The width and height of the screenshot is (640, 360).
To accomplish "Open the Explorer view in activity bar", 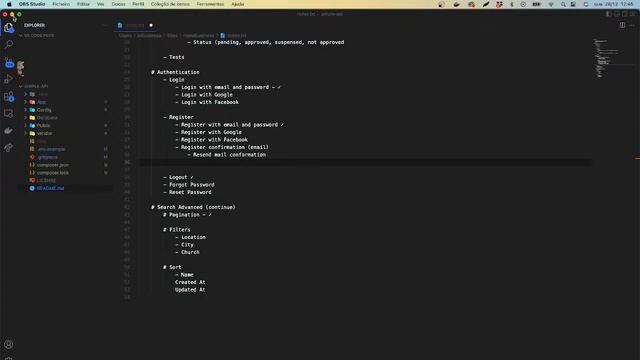I will pyautogui.click(x=9, y=28).
